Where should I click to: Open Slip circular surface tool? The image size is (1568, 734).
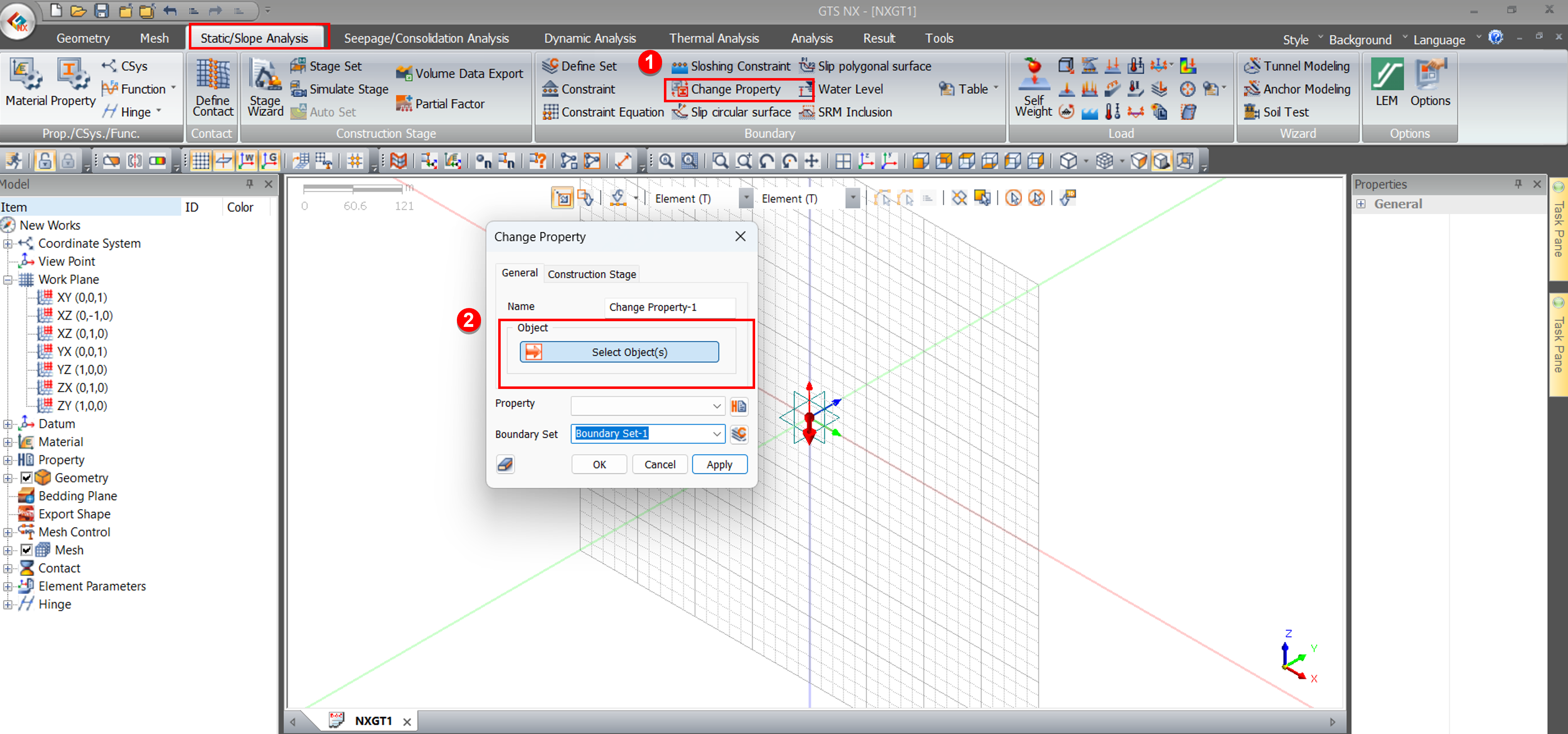[731, 112]
